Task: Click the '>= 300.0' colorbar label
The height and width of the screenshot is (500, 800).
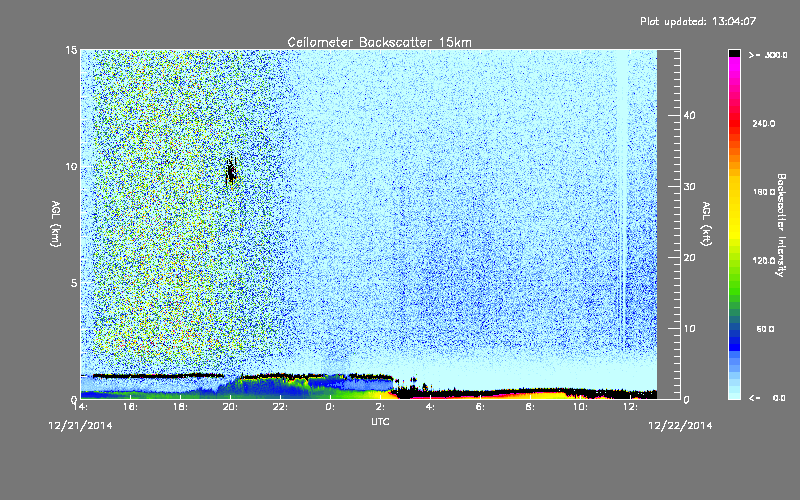Action: click(x=768, y=55)
